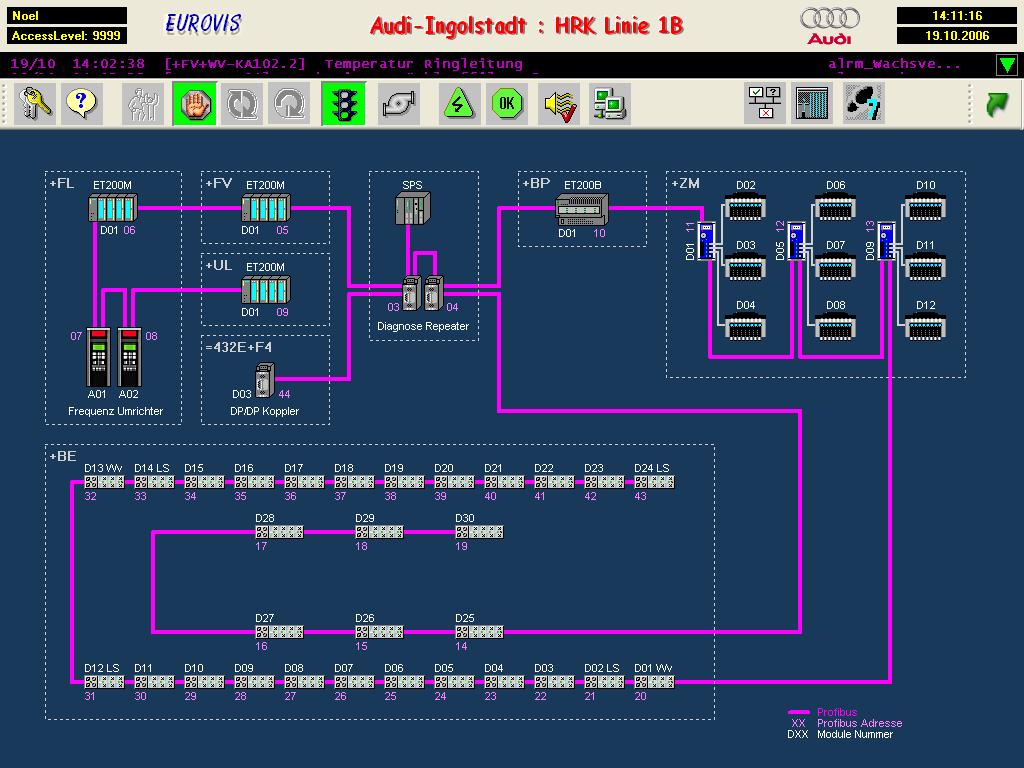Select the +FL ET200M module D01
This screenshot has width=1024, height=768.
click(113, 208)
